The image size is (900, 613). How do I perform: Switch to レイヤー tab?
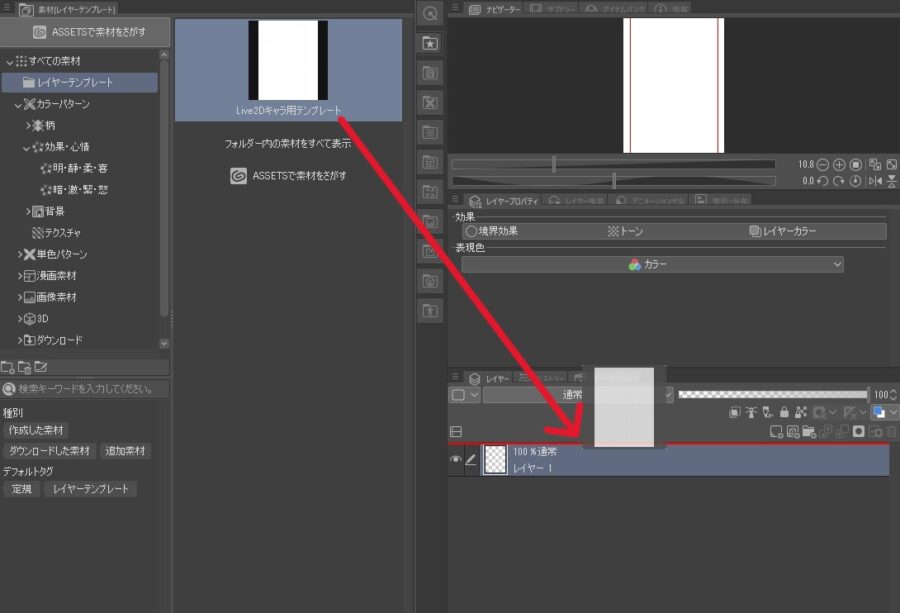490,379
